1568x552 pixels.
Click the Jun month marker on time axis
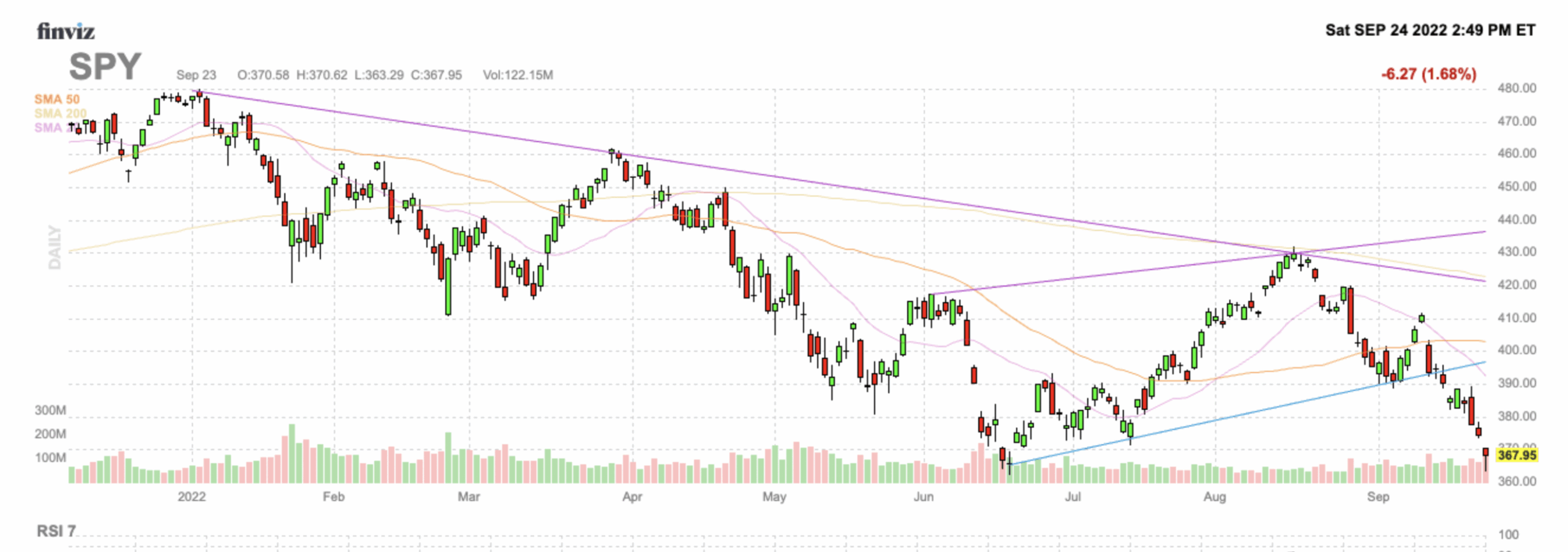923,496
